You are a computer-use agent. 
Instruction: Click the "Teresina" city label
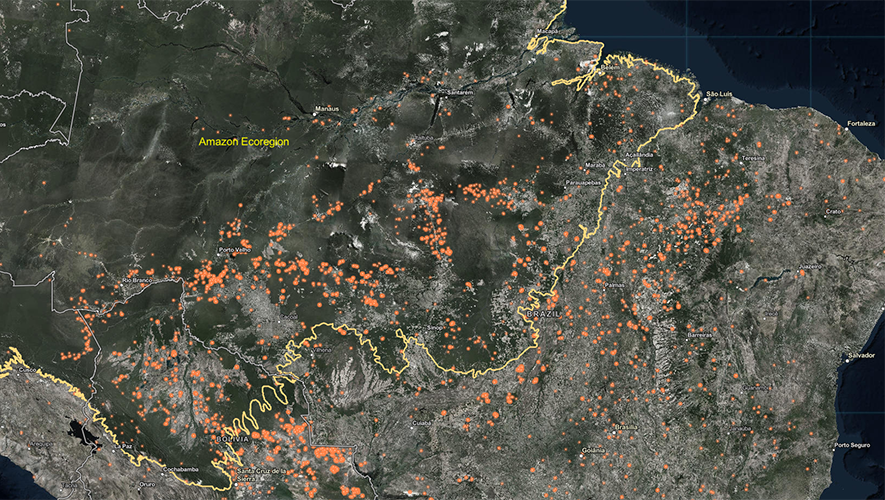[x=753, y=159]
